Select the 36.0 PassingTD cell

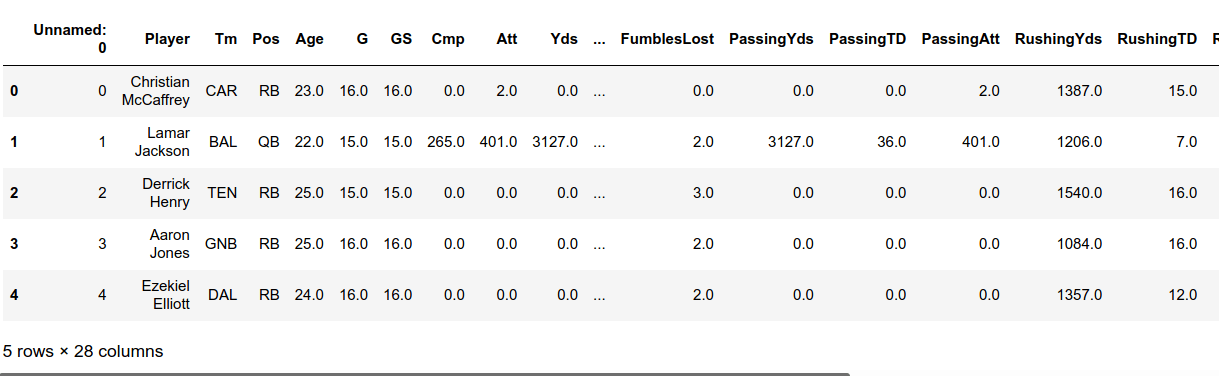coord(891,142)
